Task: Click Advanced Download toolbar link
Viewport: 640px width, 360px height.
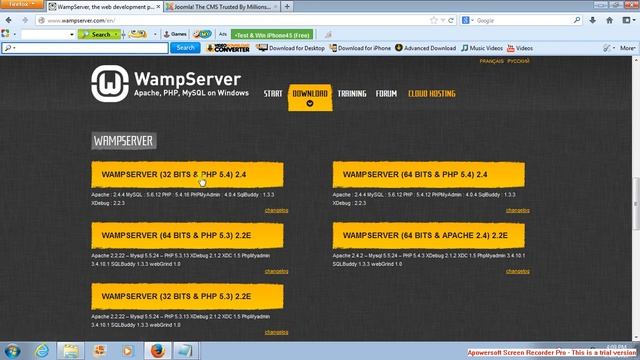Action: pyautogui.click(x=426, y=48)
